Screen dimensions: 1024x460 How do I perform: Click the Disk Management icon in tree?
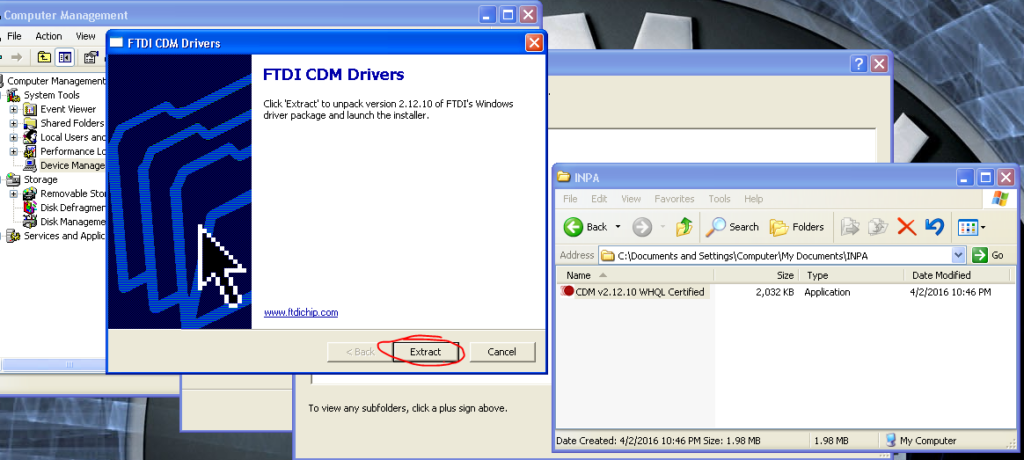coord(30,222)
